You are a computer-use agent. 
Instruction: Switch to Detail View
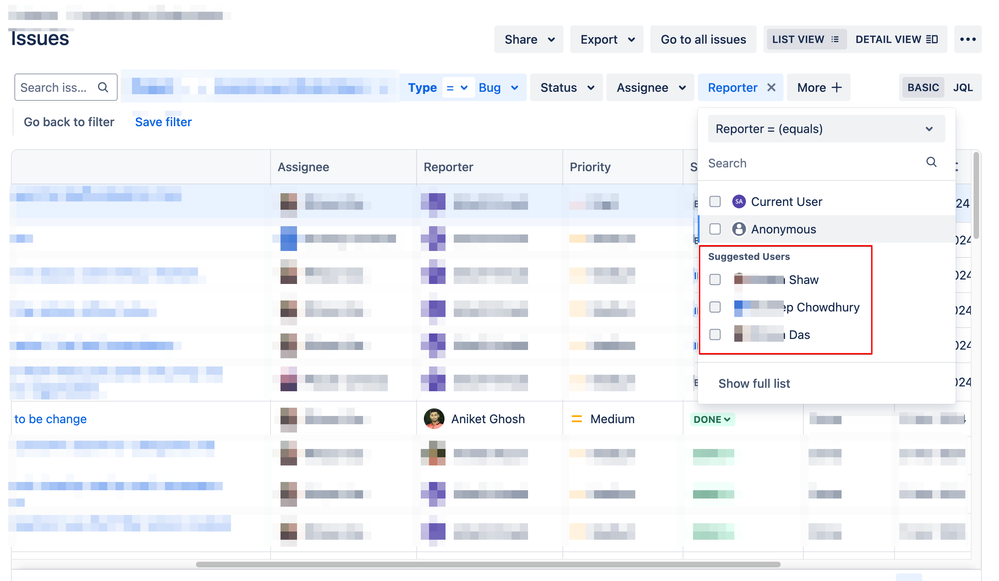[896, 40]
